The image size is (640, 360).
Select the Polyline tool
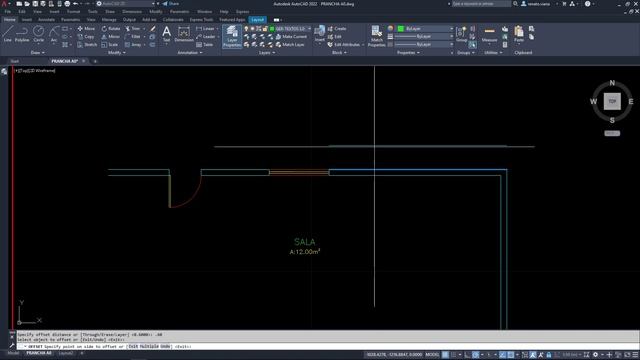click(x=22, y=34)
